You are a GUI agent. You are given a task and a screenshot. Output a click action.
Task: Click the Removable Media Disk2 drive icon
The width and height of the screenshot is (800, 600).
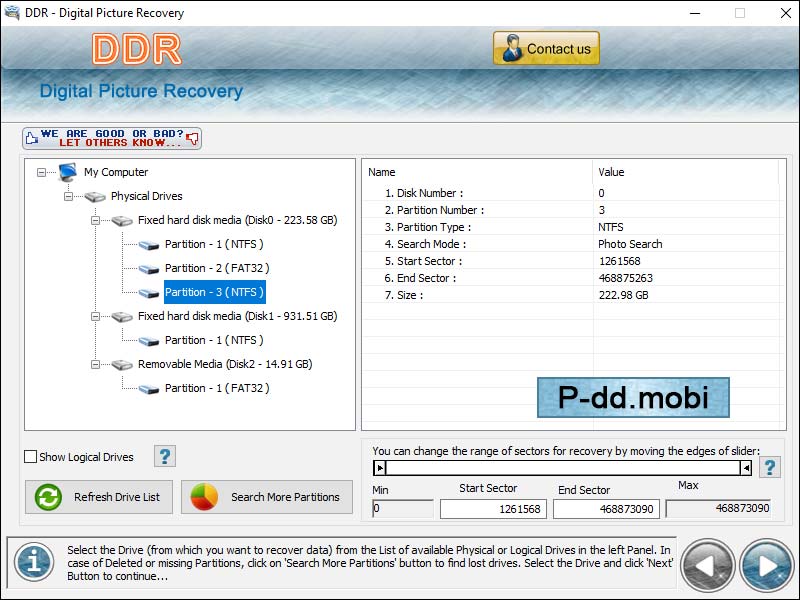[122, 364]
